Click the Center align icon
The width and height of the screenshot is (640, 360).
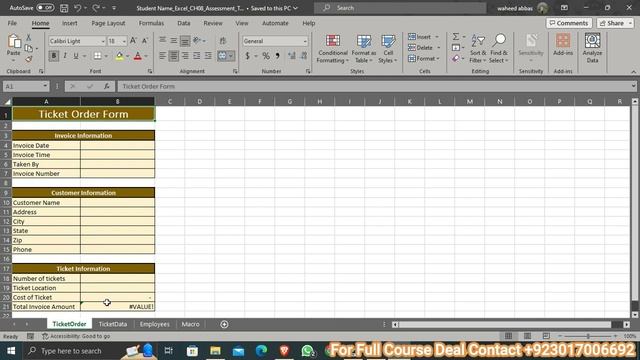[173, 56]
